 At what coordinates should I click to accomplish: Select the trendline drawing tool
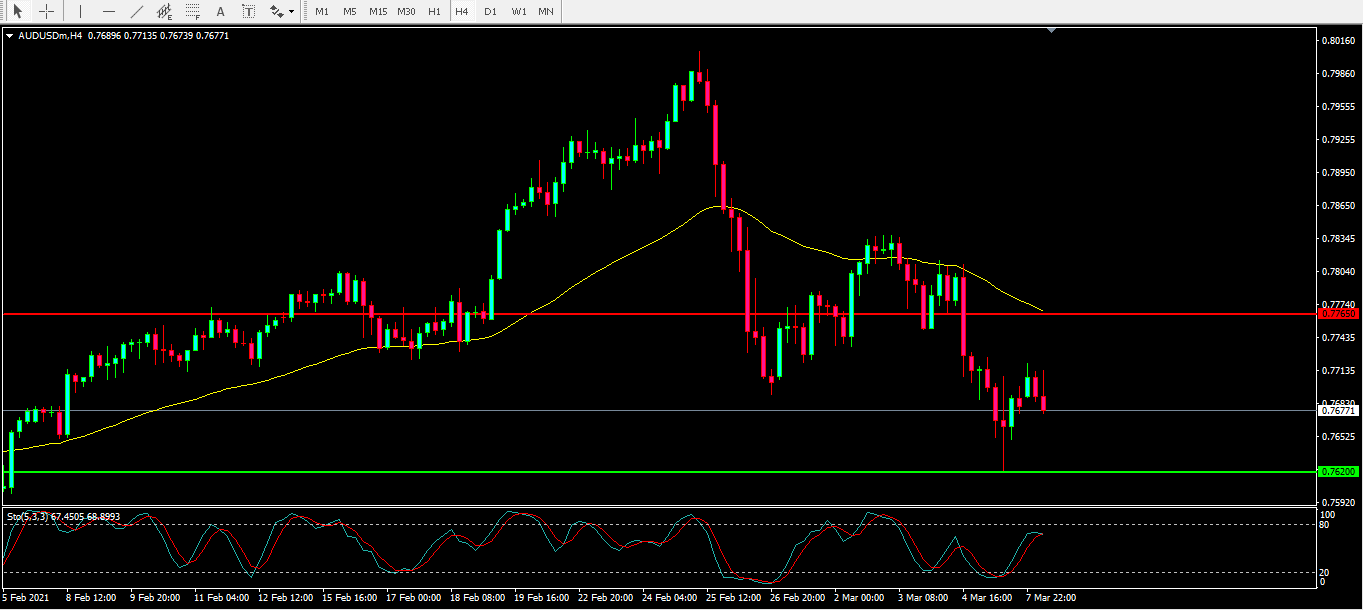pos(137,12)
